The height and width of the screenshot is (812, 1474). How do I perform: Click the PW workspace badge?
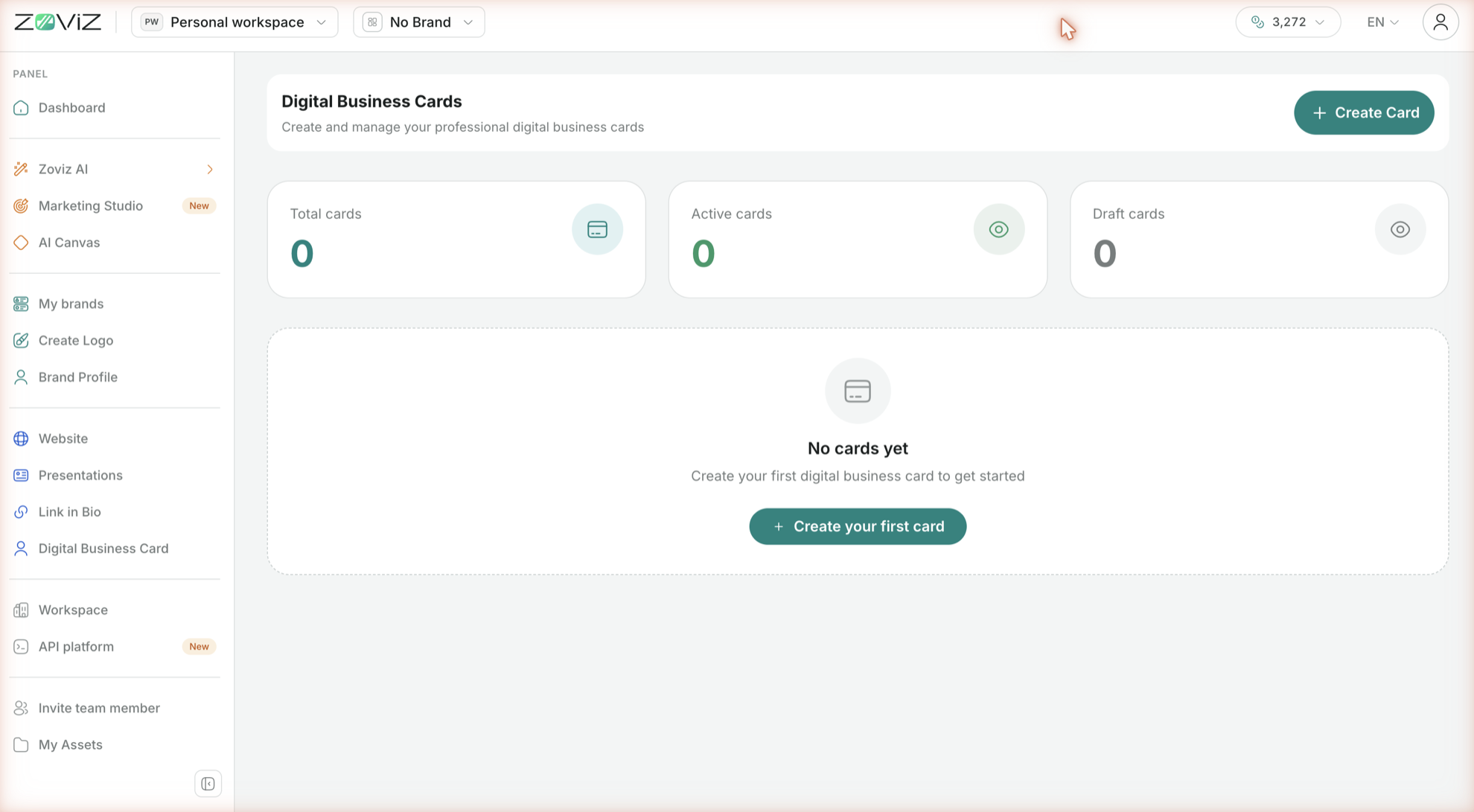(x=152, y=22)
